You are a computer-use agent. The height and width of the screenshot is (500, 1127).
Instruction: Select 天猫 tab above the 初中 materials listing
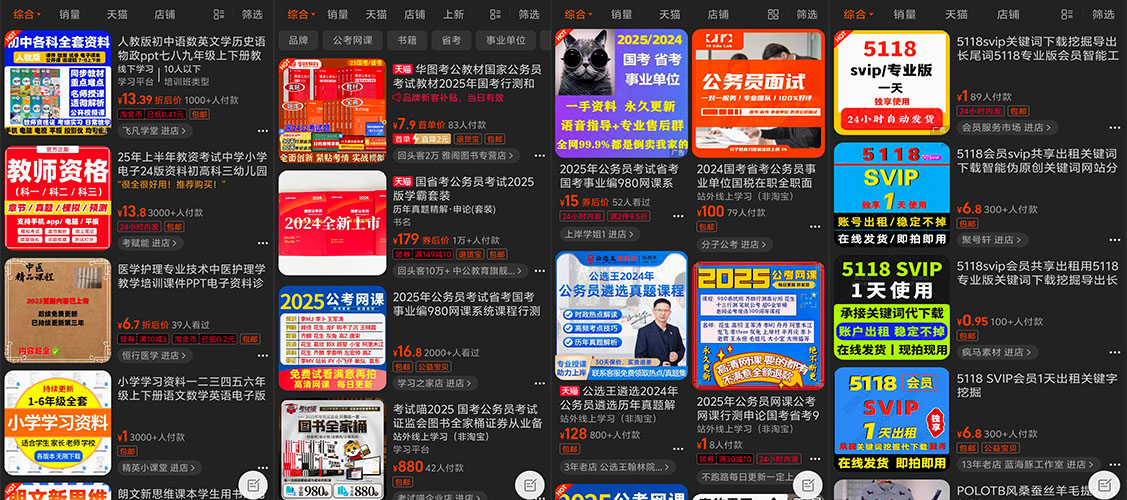pyautogui.click(x=117, y=14)
